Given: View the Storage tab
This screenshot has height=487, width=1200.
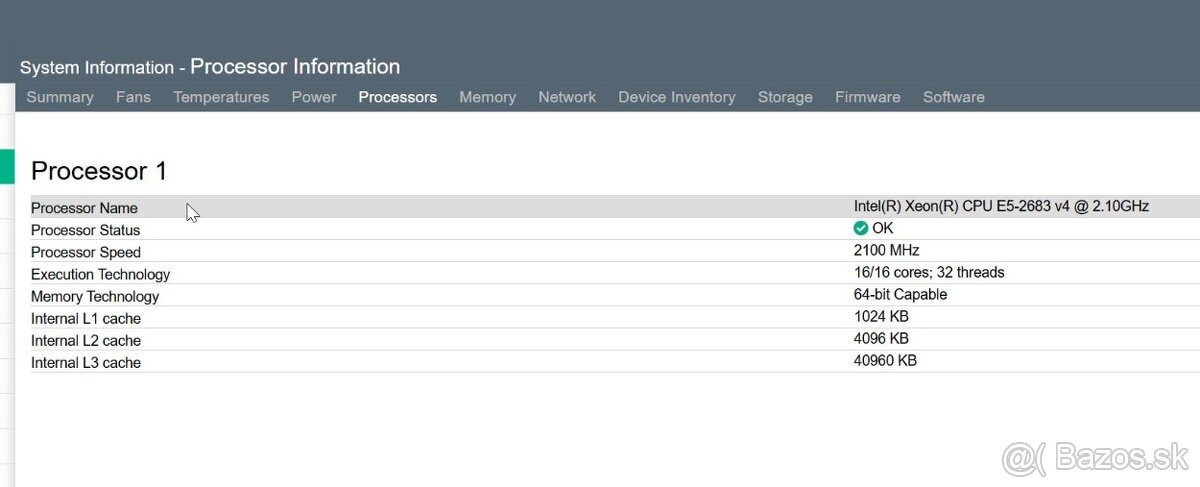Looking at the screenshot, I should point(785,97).
